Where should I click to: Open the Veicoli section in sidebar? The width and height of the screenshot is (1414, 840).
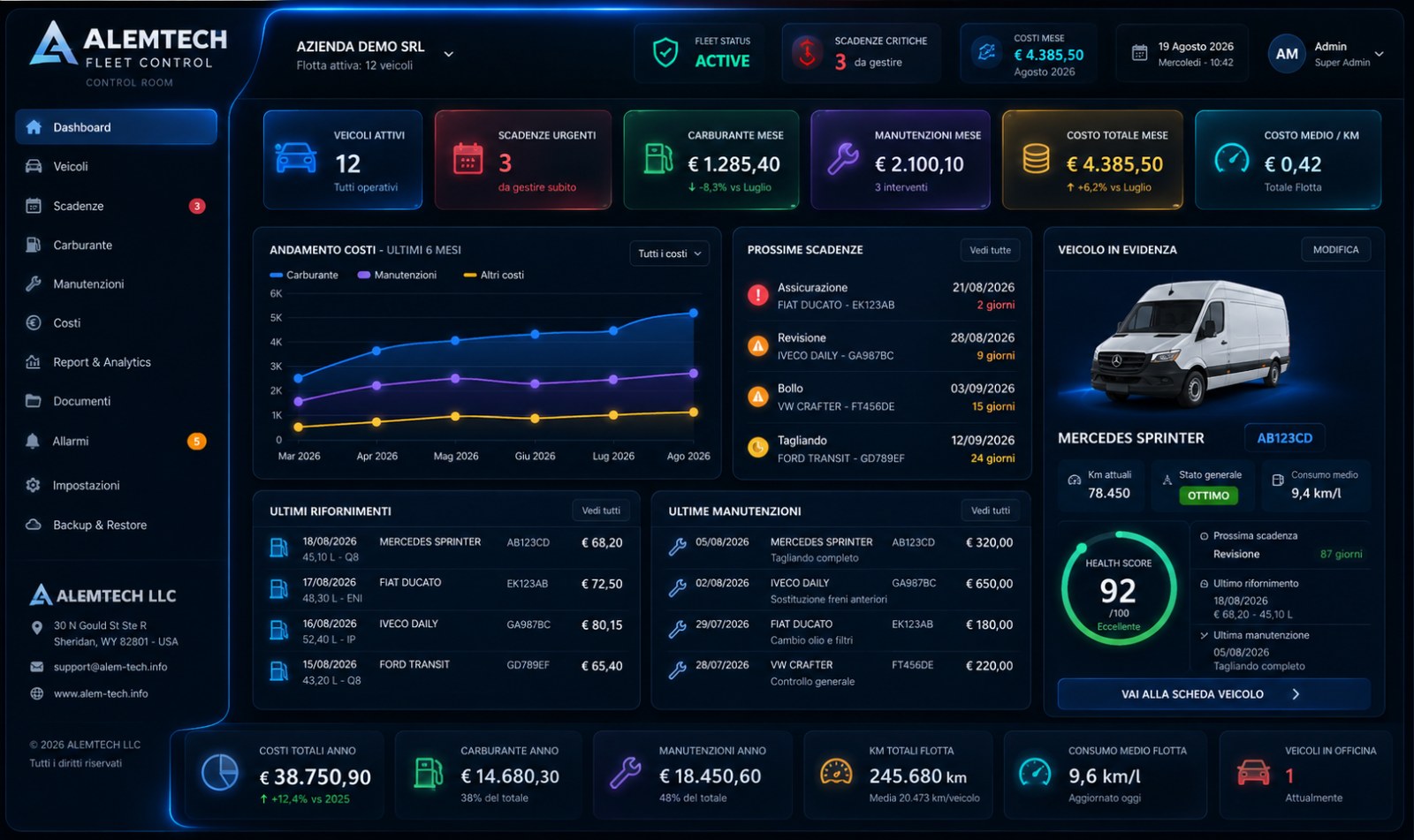tap(116, 166)
